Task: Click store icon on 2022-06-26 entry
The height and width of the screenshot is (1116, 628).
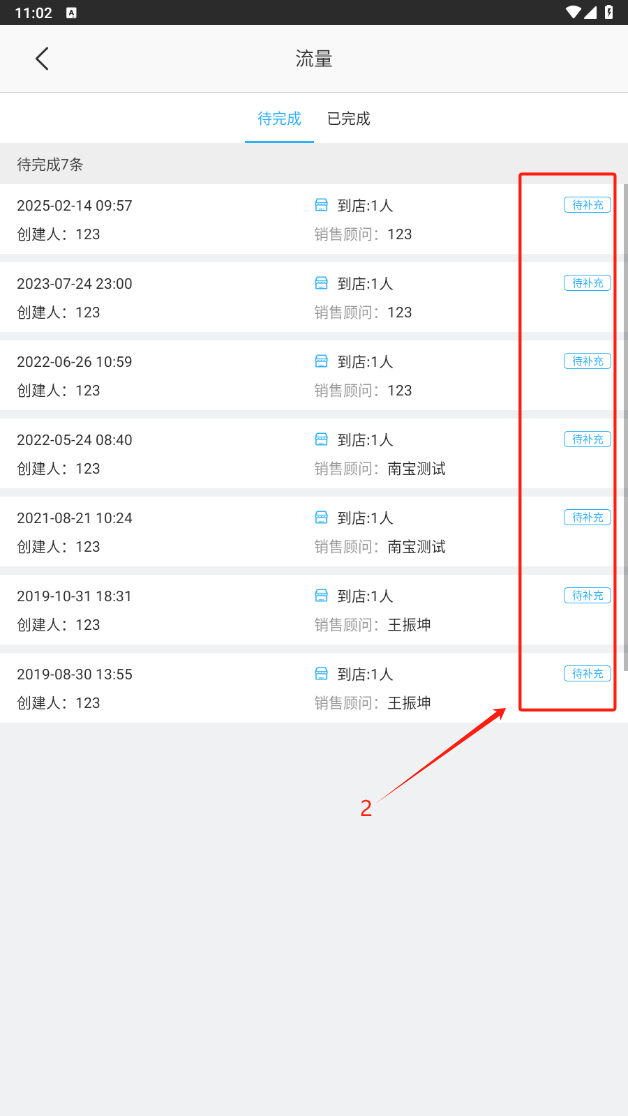Action: point(321,361)
